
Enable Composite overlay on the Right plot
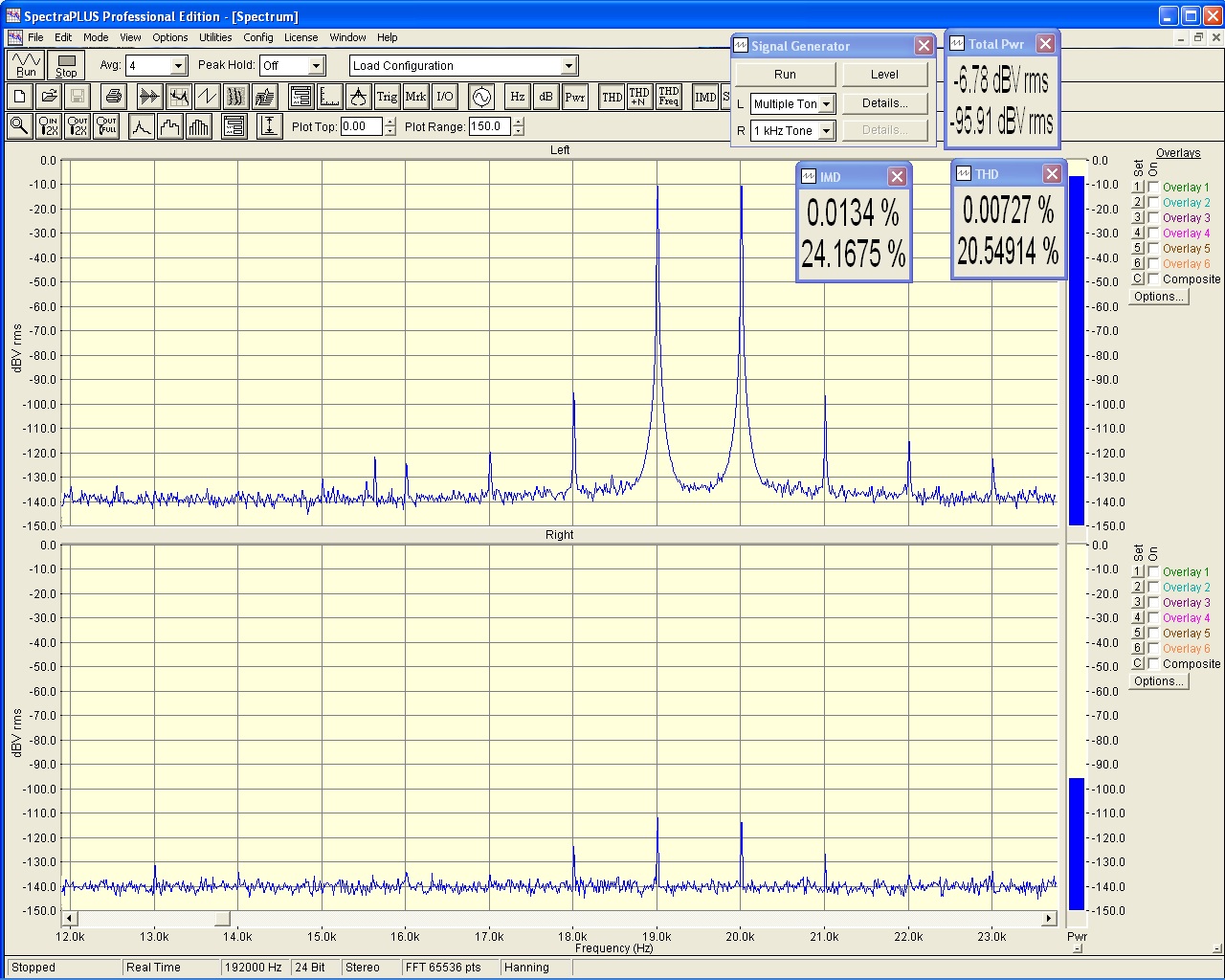point(1154,664)
